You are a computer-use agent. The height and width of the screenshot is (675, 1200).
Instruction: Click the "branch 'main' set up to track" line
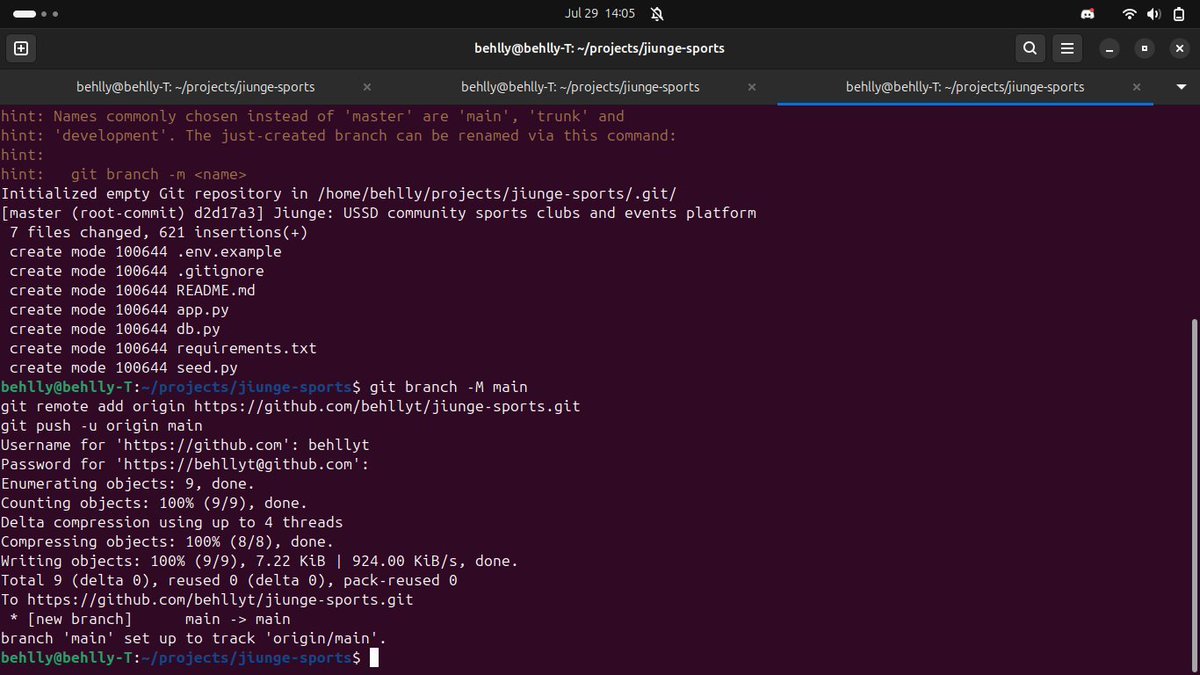coord(193,638)
